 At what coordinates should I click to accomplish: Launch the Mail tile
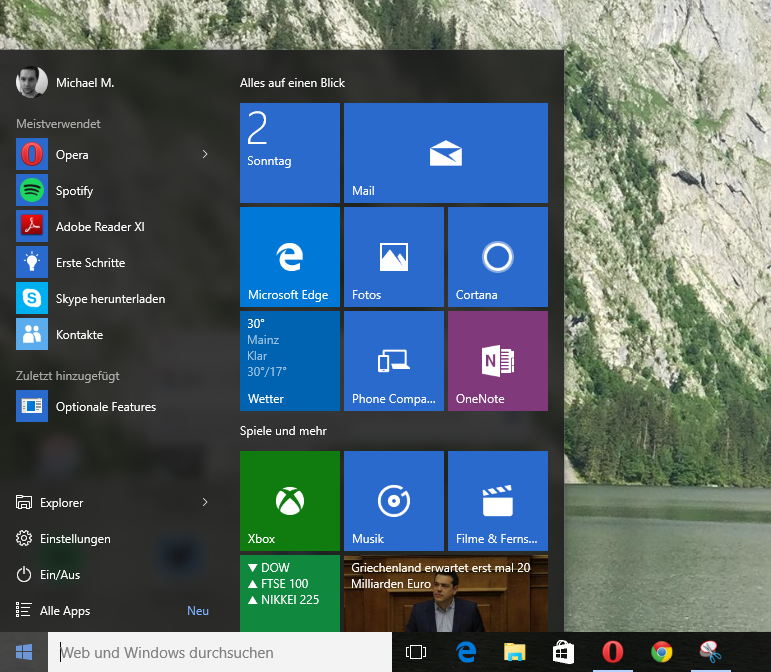(x=445, y=153)
